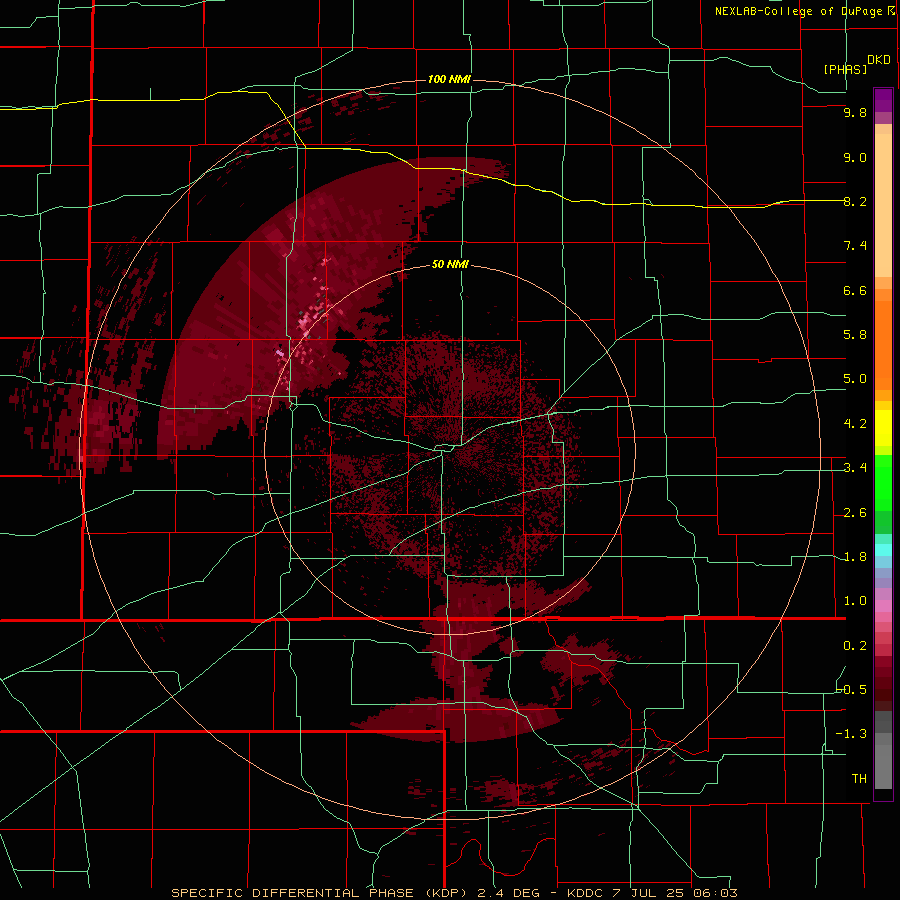Click the radar site at the range rings' center
The width and height of the screenshot is (900, 900).
(x=451, y=449)
